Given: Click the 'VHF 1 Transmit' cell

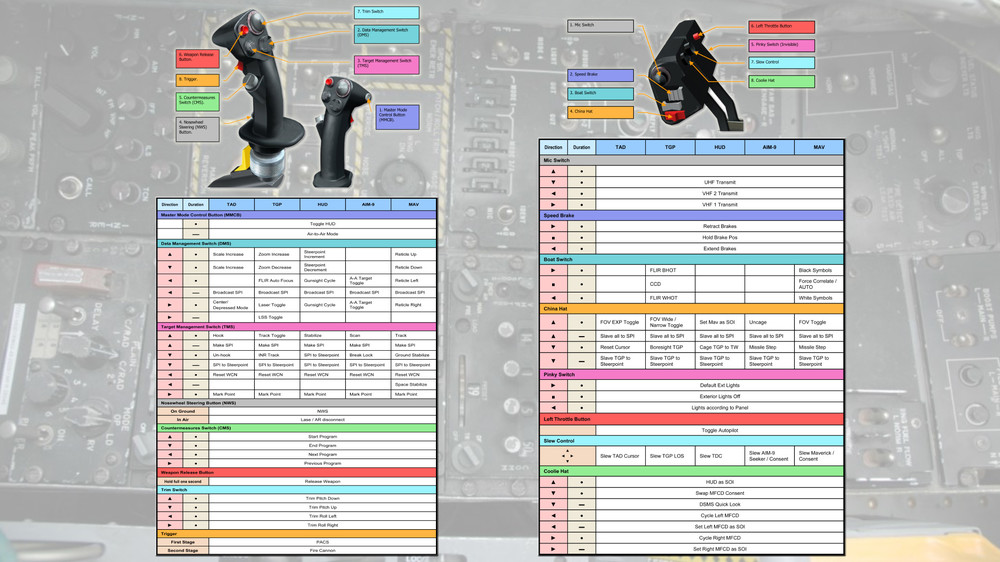Looking at the screenshot, I should [x=719, y=205].
